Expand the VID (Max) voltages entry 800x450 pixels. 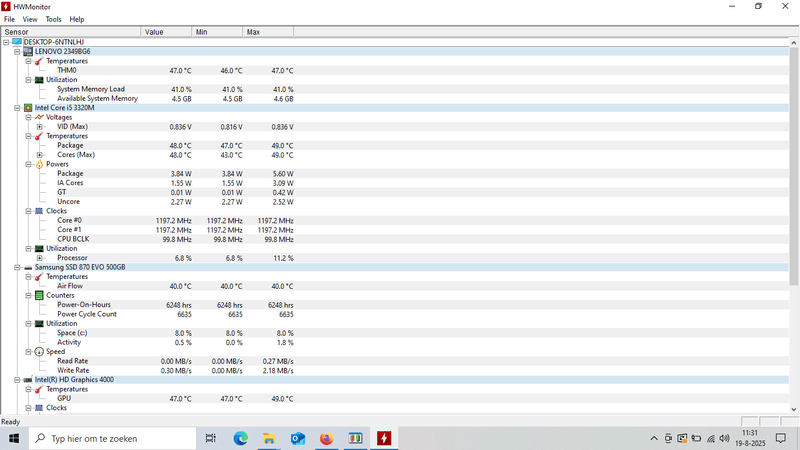pyautogui.click(x=40, y=127)
